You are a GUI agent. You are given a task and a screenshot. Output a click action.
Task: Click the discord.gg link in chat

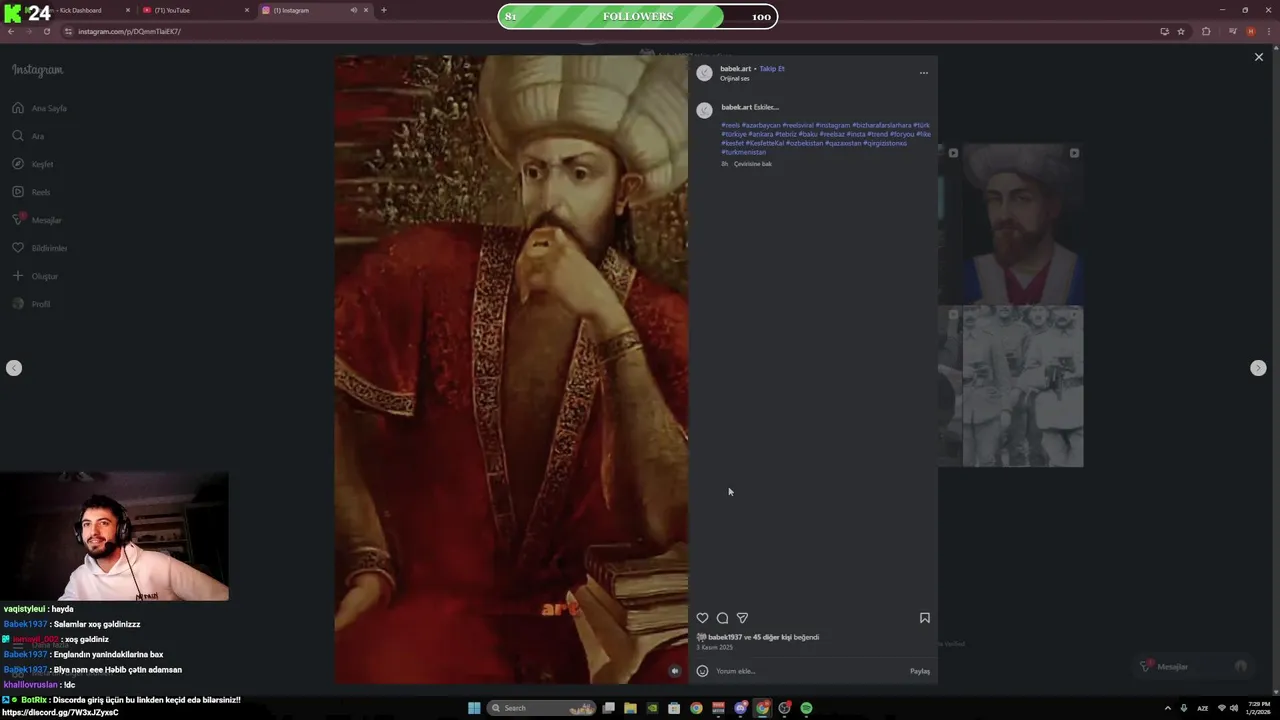click(61, 712)
